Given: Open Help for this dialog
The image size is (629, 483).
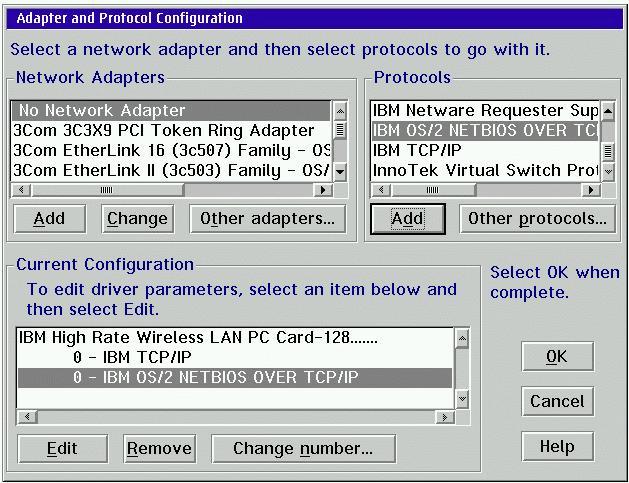Looking at the screenshot, I should click(x=557, y=446).
